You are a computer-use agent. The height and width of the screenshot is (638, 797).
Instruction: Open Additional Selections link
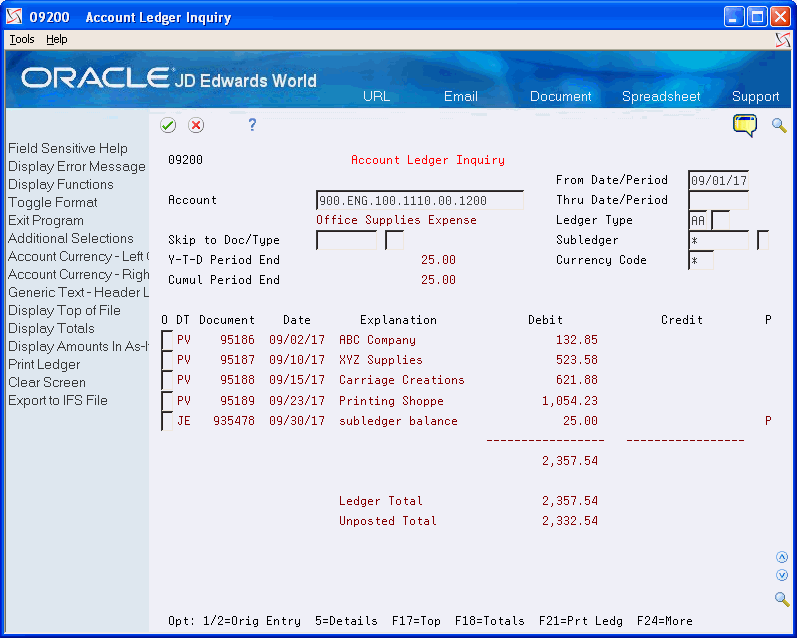click(71, 238)
